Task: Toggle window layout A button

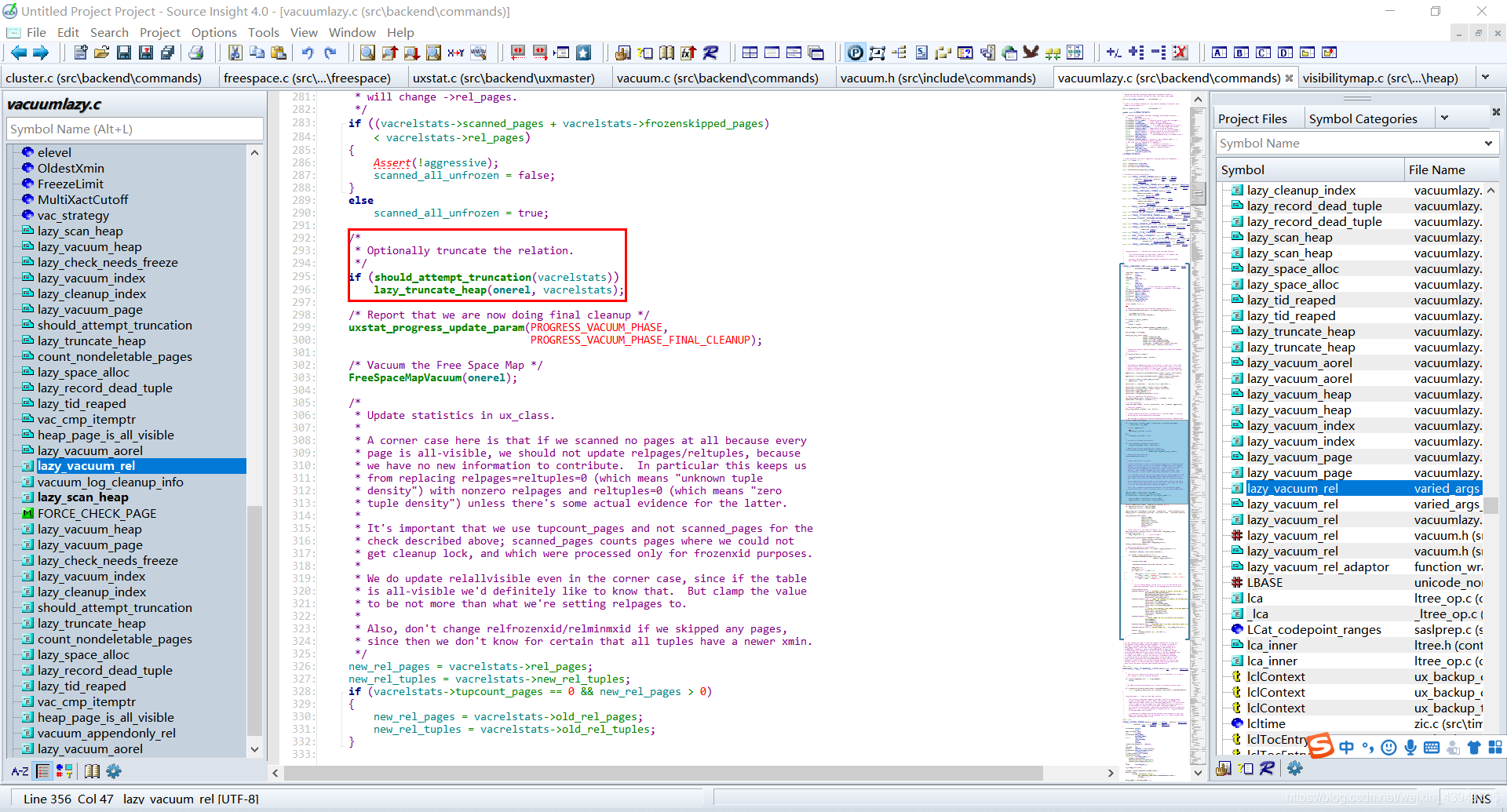Action: click(x=1219, y=53)
